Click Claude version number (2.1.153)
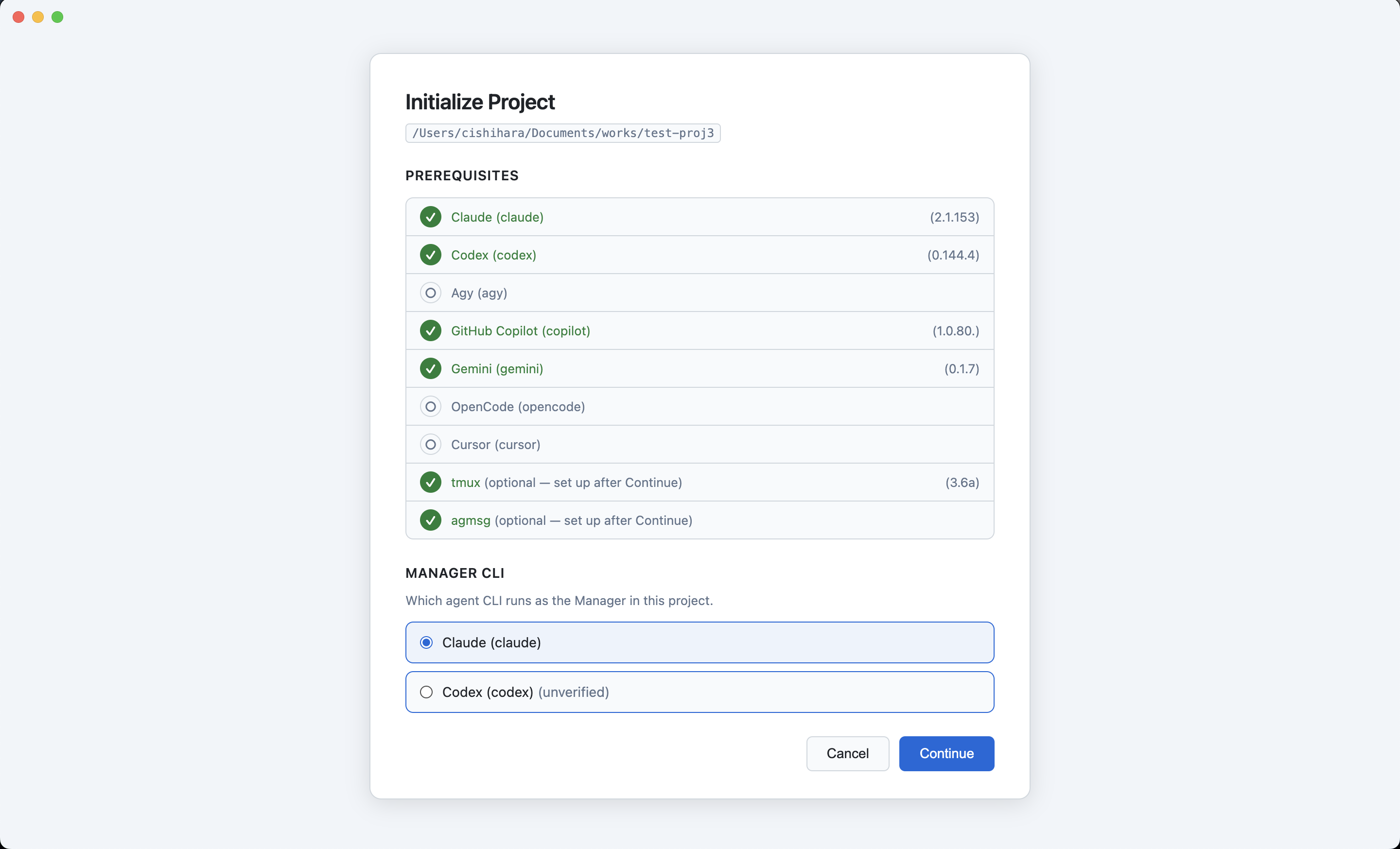 tap(955, 217)
